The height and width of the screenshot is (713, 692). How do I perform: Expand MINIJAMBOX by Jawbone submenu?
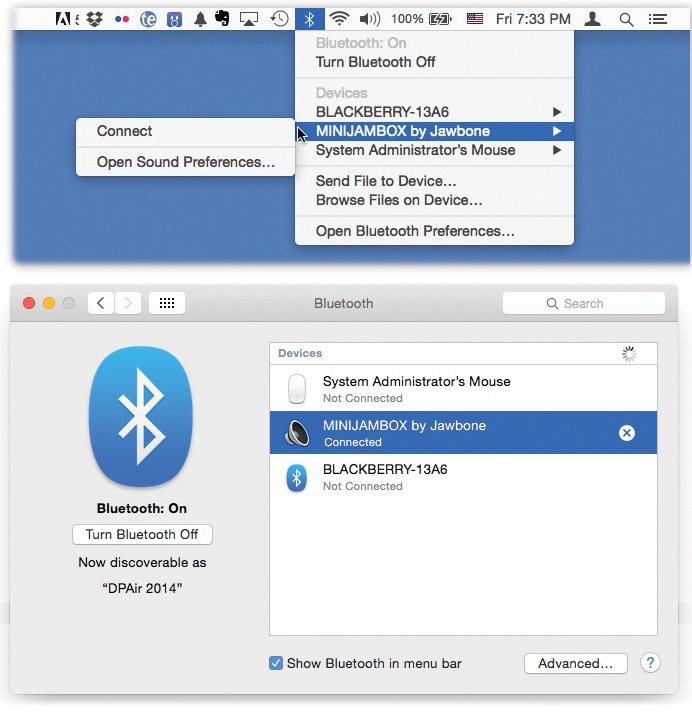click(x=434, y=131)
